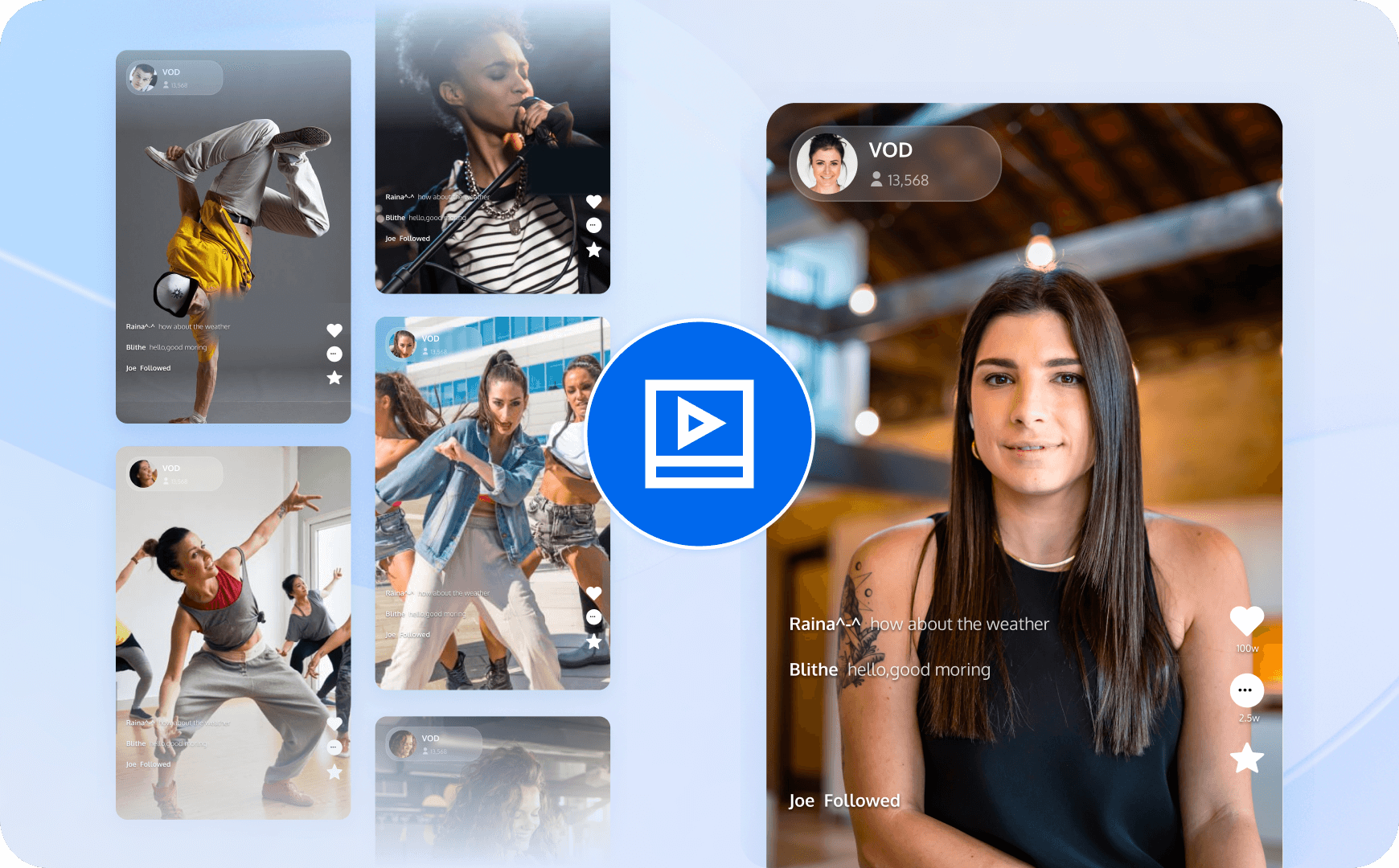Click VOD label on street dancers card

(x=431, y=338)
